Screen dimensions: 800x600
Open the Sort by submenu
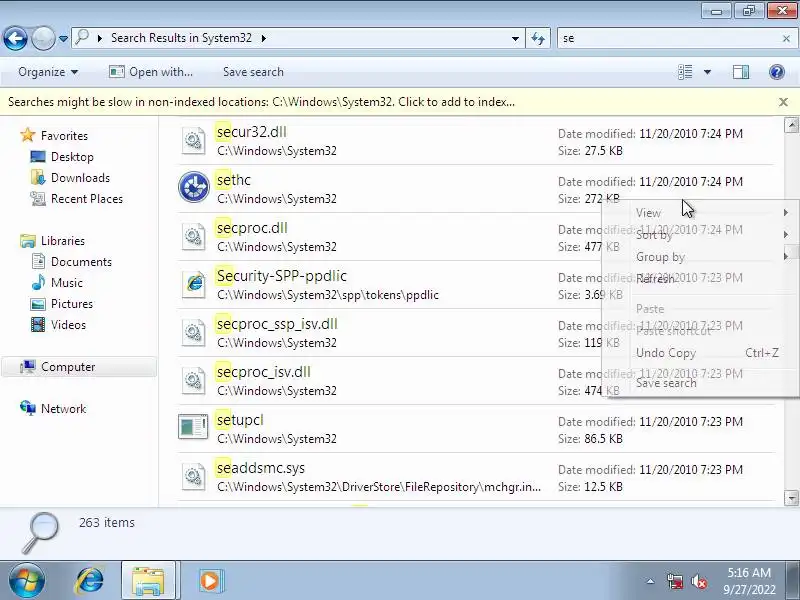coord(701,235)
